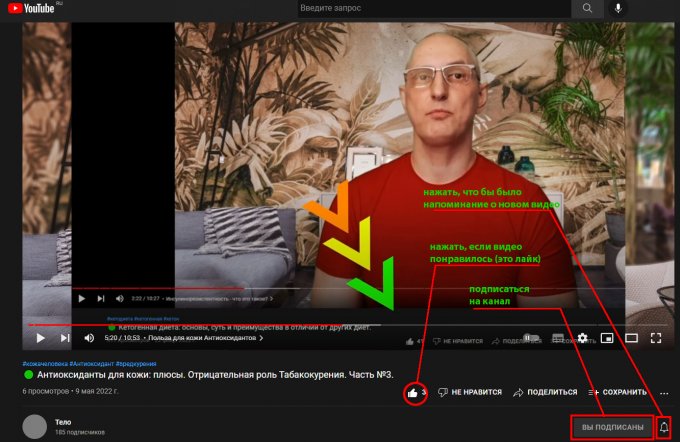680x442 pixels.
Task: Like the video with thumbs up
Action: (x=413, y=392)
